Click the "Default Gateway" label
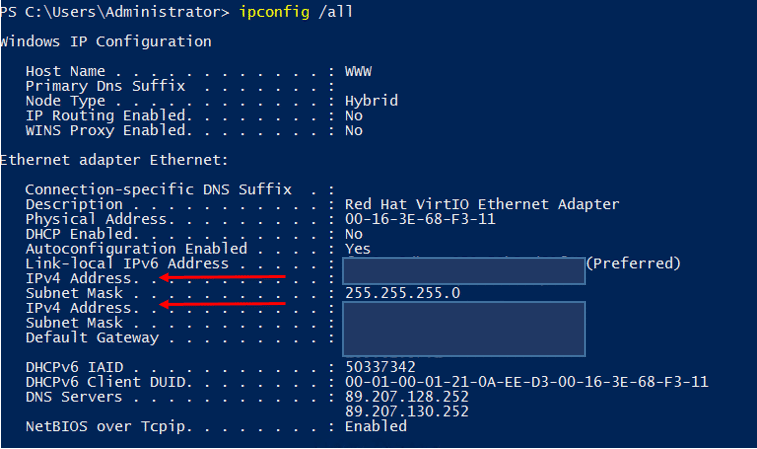The height and width of the screenshot is (449, 757). pyautogui.click(x=92, y=337)
